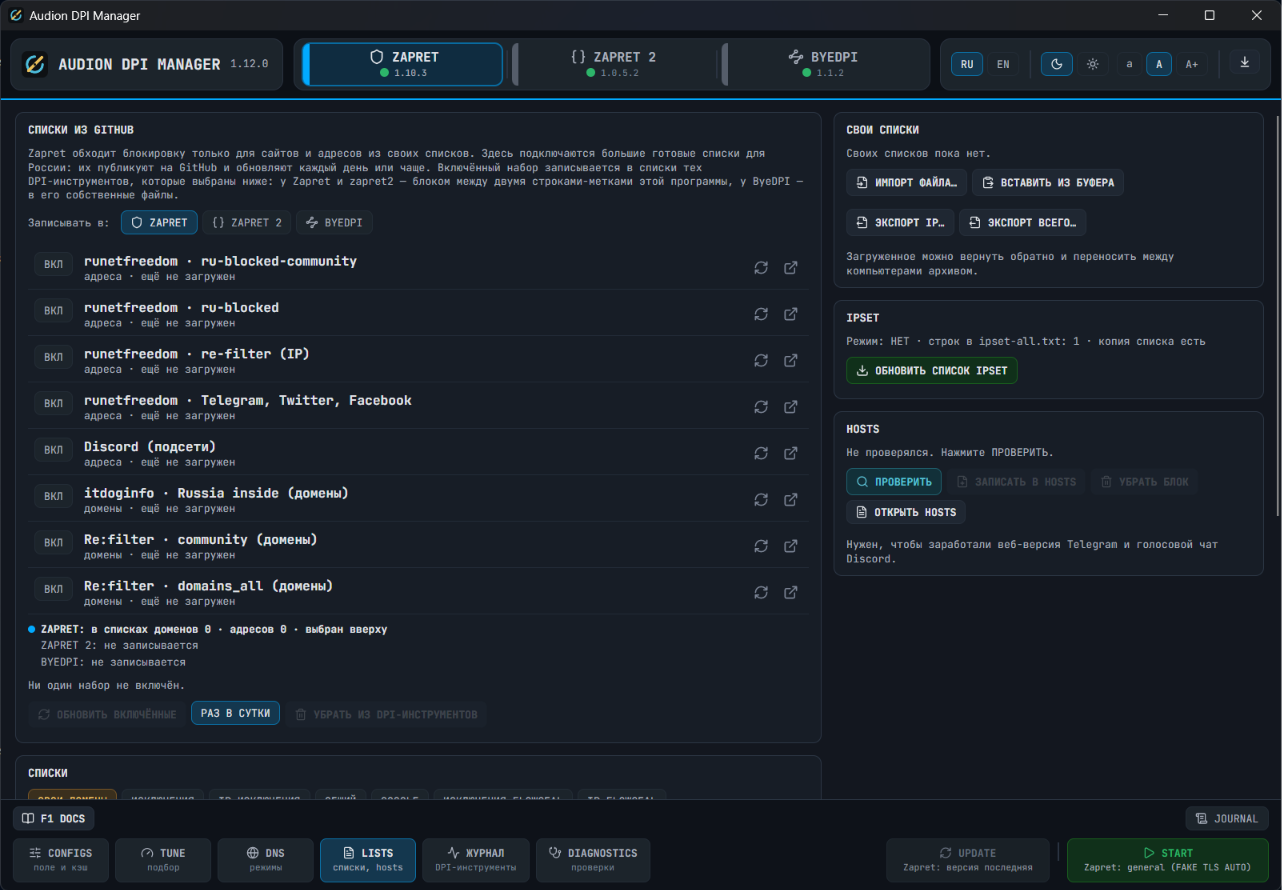Click the download icon in top bar

1245,62
